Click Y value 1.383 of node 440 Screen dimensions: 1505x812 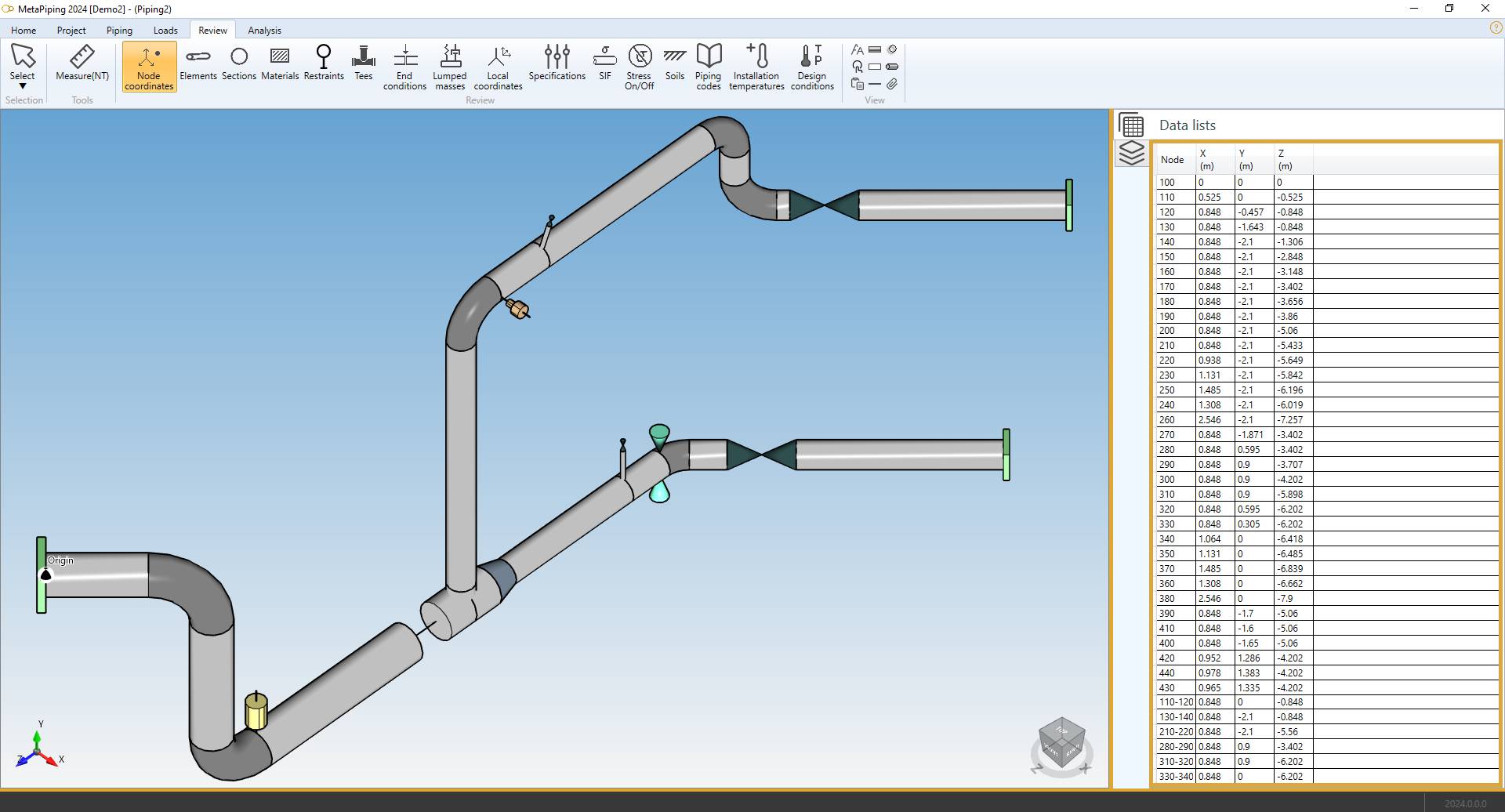[1254, 673]
